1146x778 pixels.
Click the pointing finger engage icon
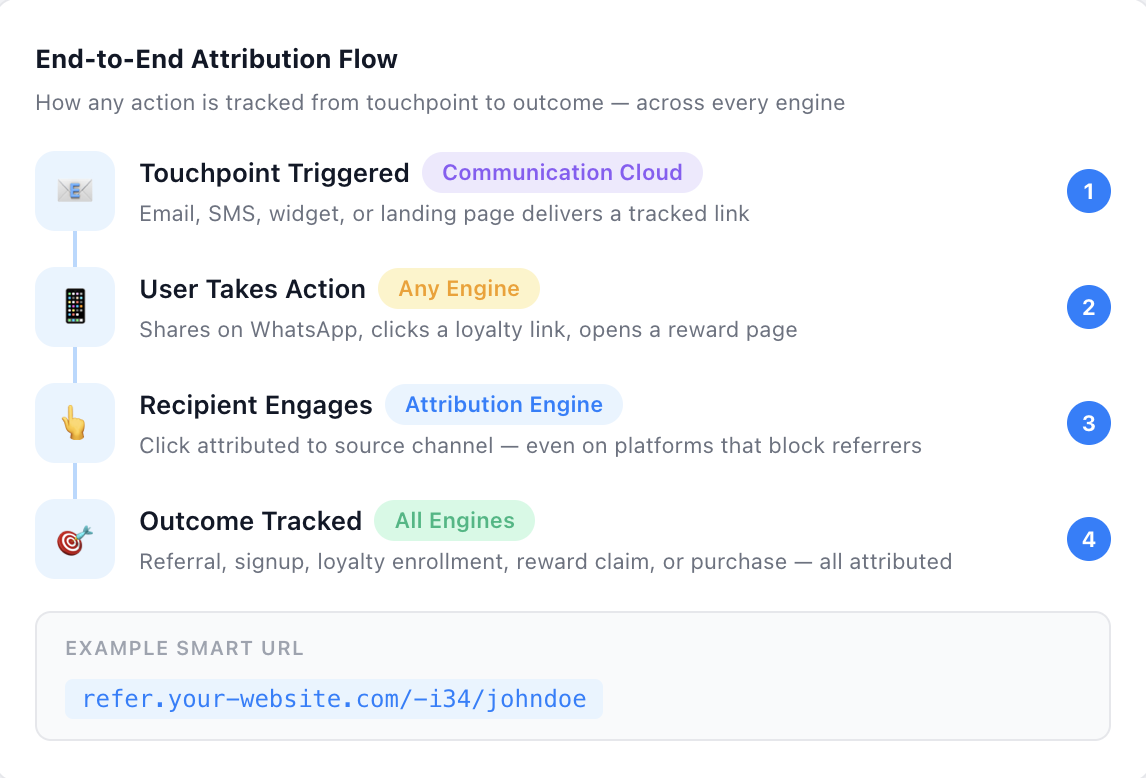pos(75,423)
